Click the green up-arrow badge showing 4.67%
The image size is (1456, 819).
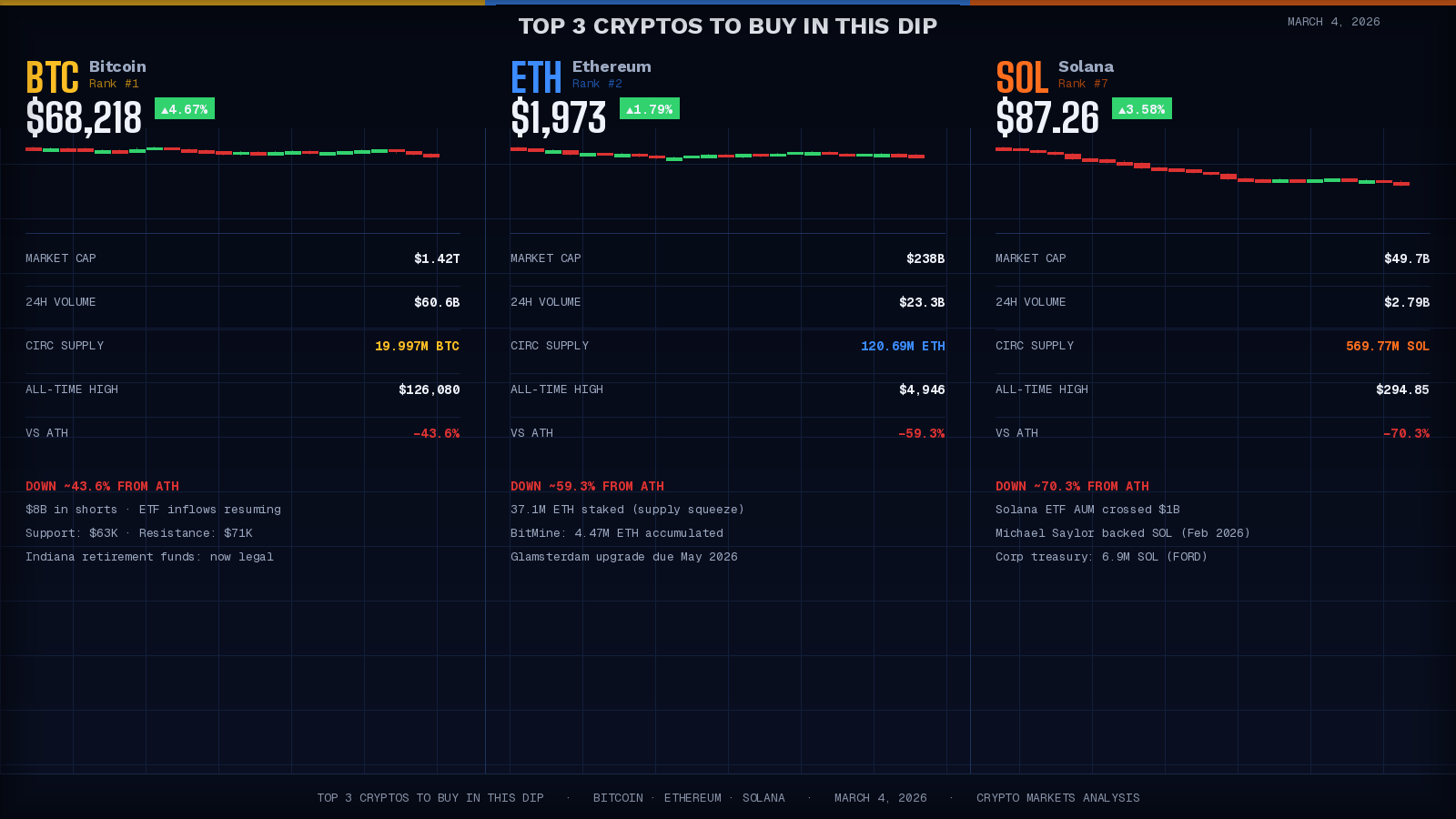184,108
